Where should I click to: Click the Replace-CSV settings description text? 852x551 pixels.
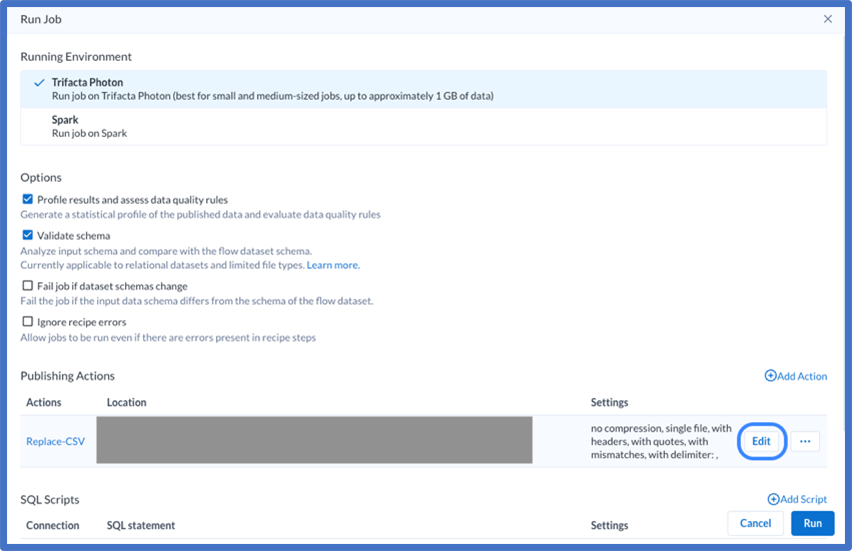pos(661,441)
